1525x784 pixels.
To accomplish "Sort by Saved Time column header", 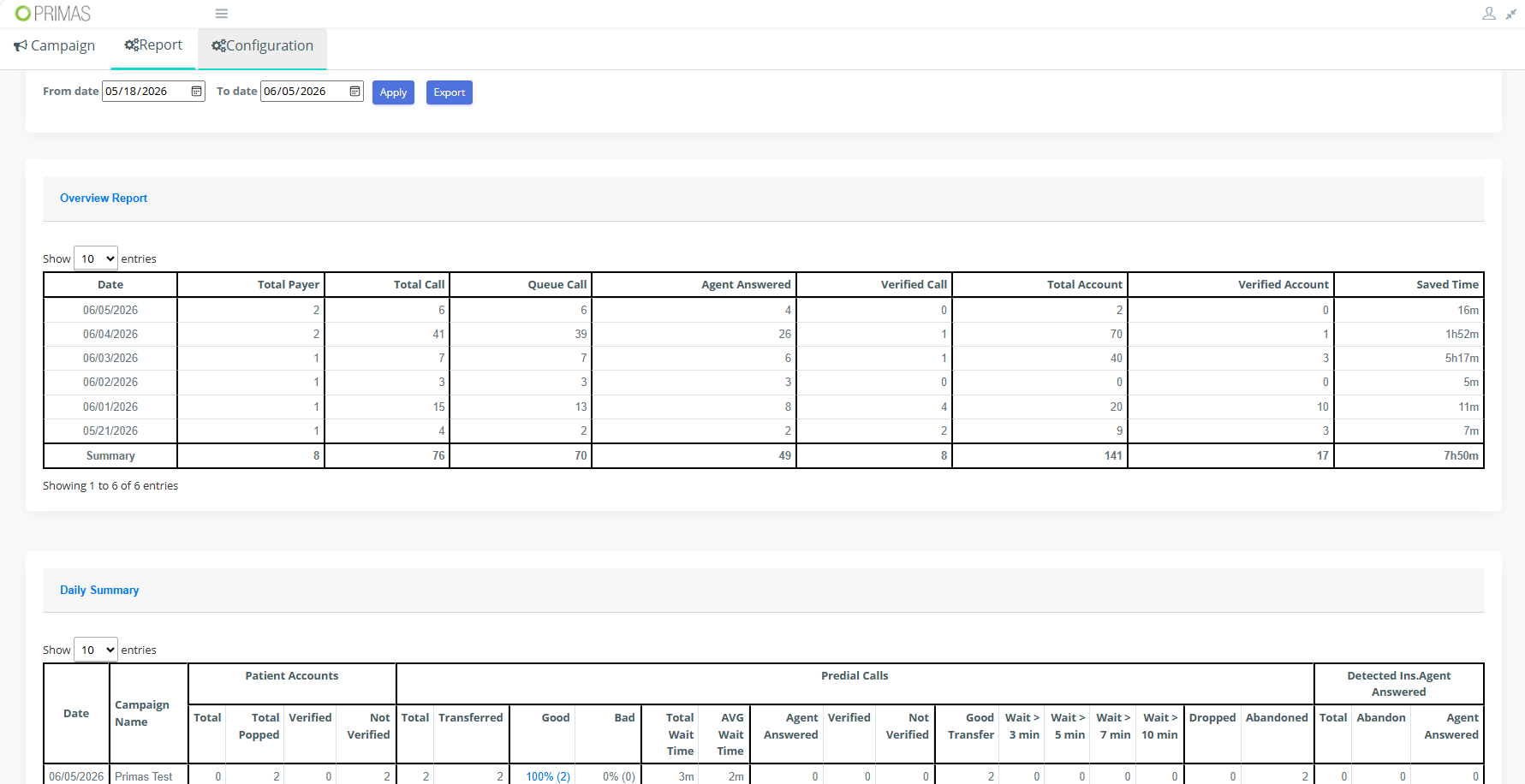I will [1409, 285].
